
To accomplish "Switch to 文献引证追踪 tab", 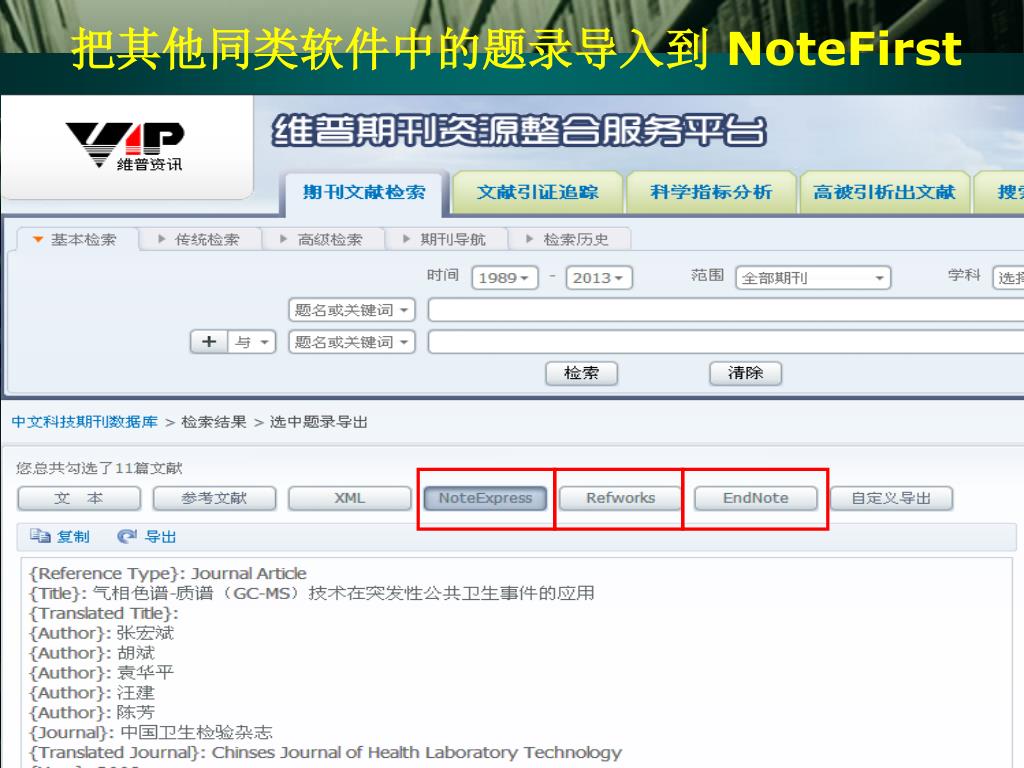I will 537,192.
